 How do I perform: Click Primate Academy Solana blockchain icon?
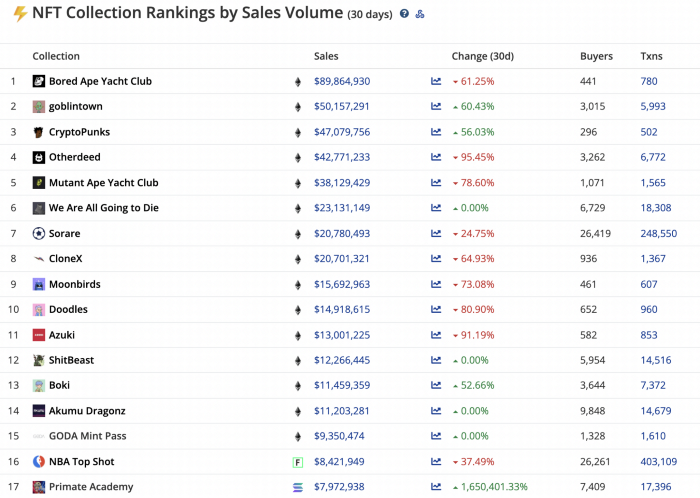coord(298,487)
